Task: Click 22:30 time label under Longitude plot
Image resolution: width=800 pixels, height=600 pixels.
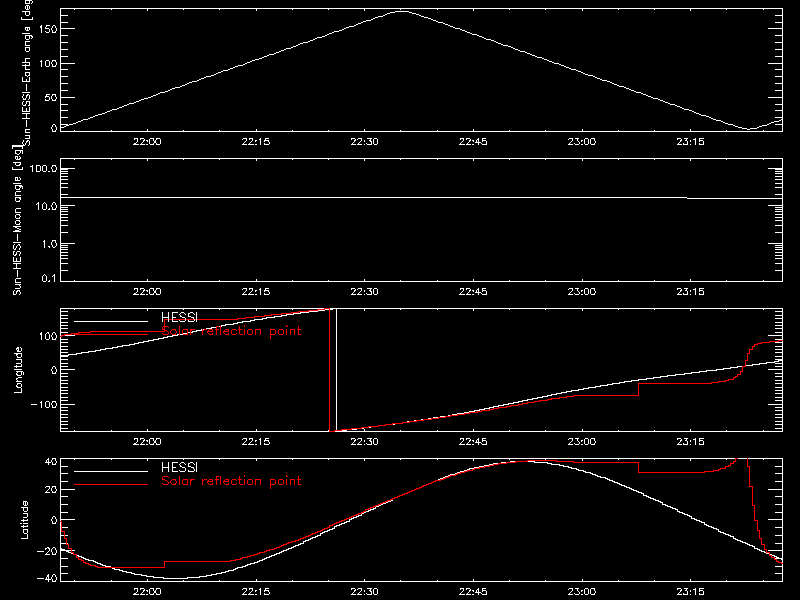Action: 364,442
